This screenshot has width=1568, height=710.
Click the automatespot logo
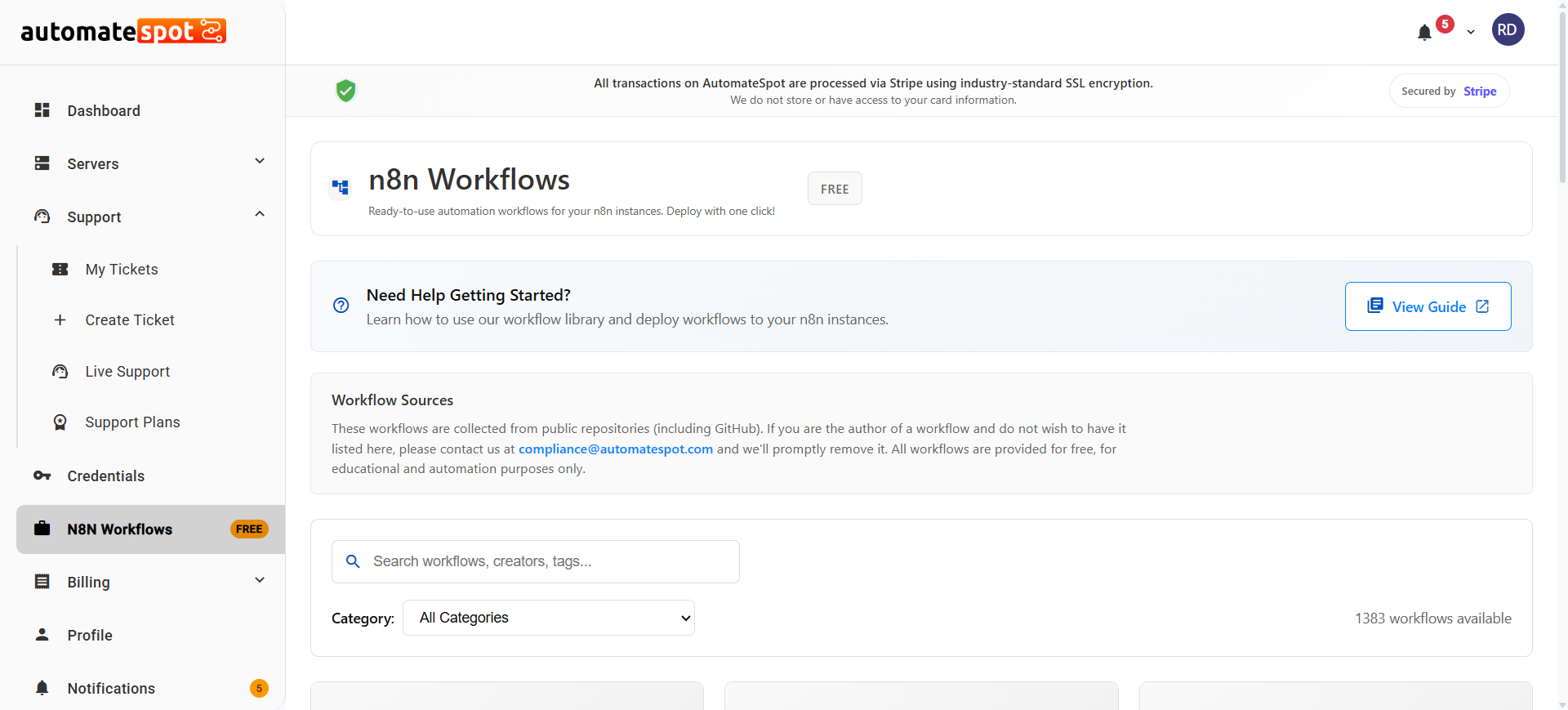123,31
